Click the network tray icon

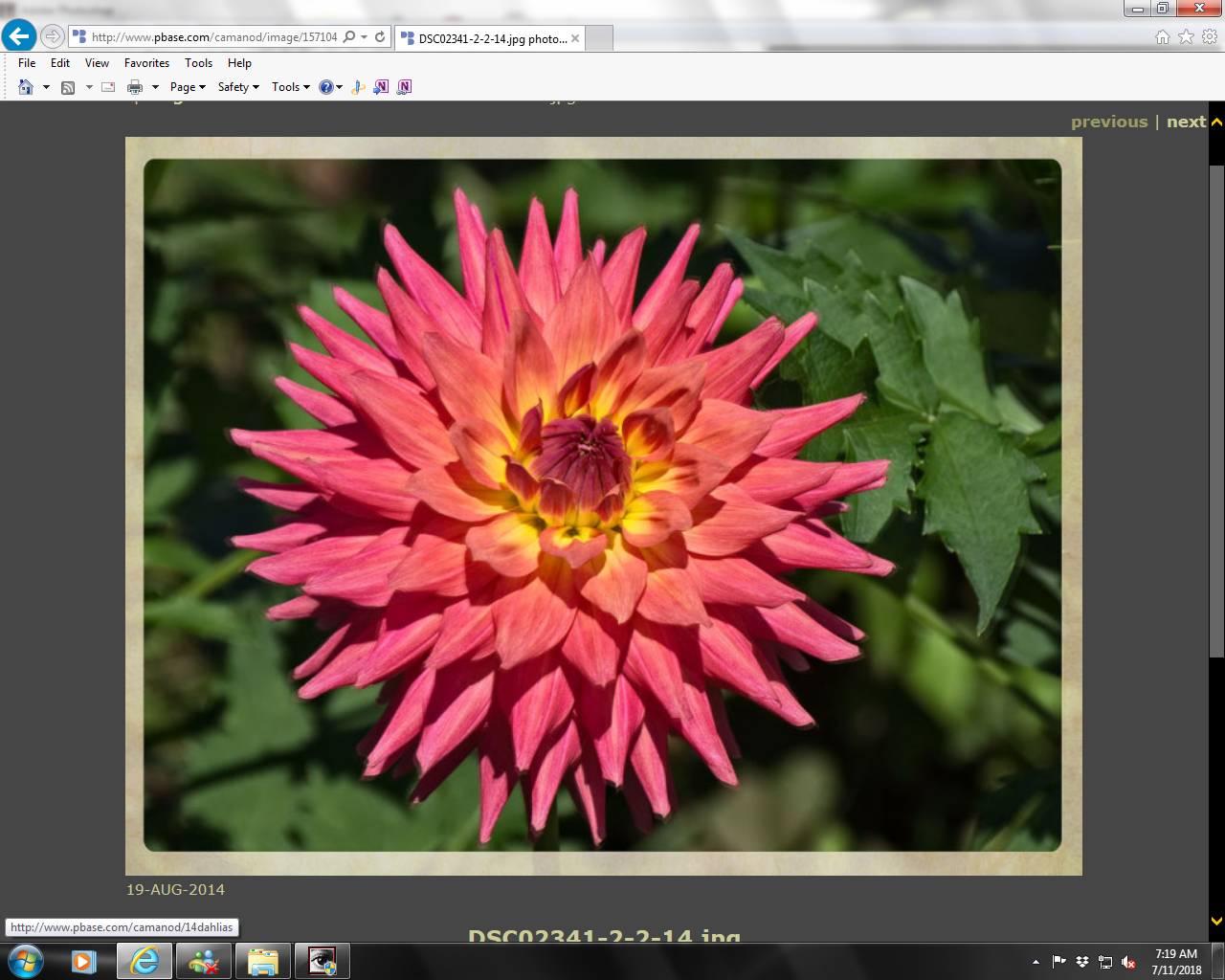point(1105,962)
